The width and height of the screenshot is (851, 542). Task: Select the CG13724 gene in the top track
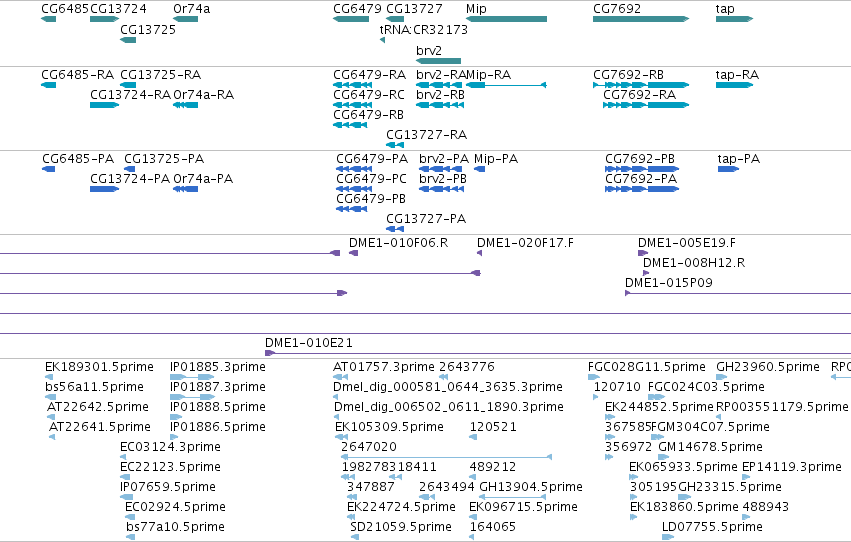click(x=104, y=19)
